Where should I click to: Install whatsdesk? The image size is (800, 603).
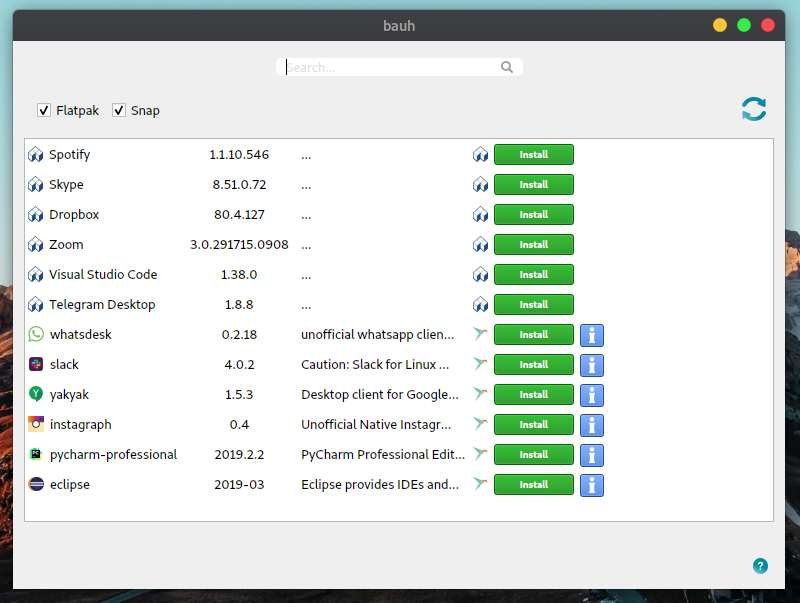(x=534, y=335)
